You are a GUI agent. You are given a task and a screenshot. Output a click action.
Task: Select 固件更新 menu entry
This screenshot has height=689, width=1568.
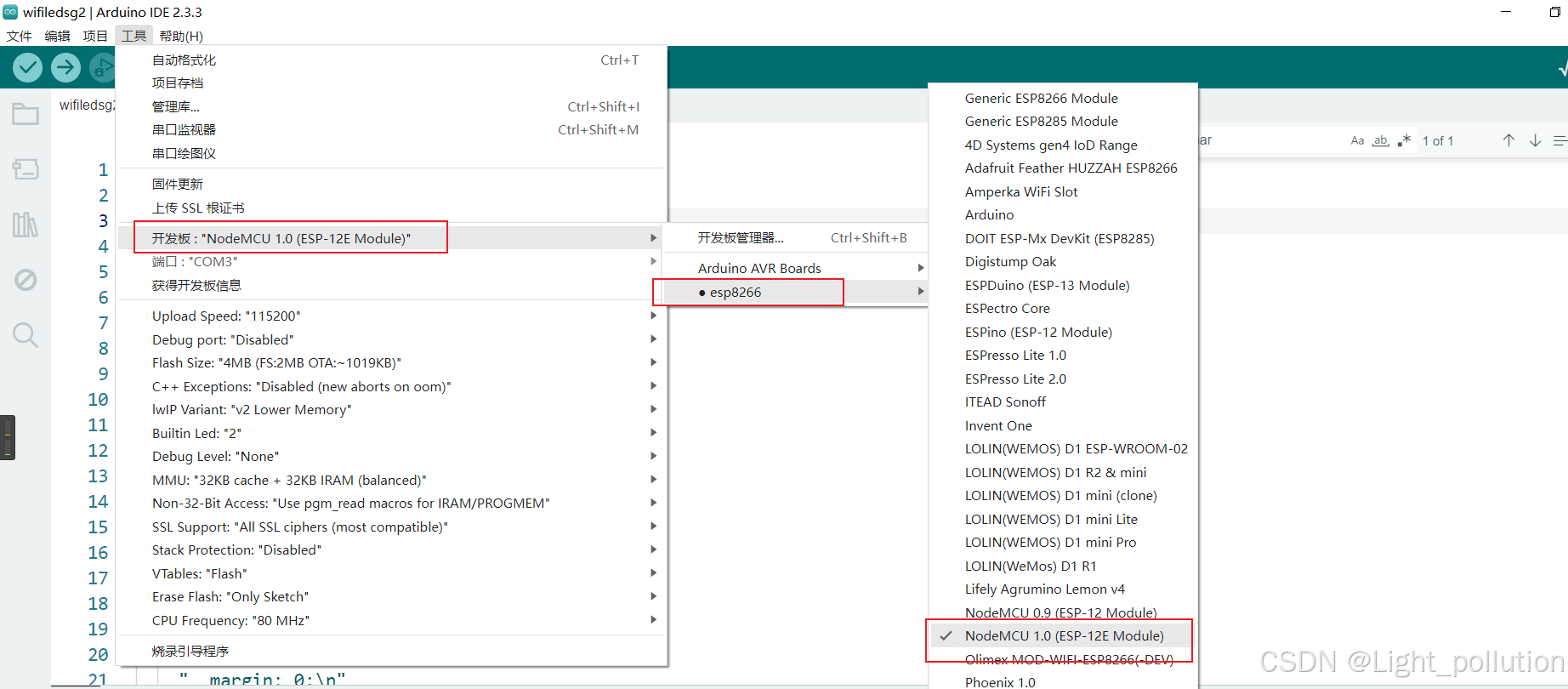point(391,185)
